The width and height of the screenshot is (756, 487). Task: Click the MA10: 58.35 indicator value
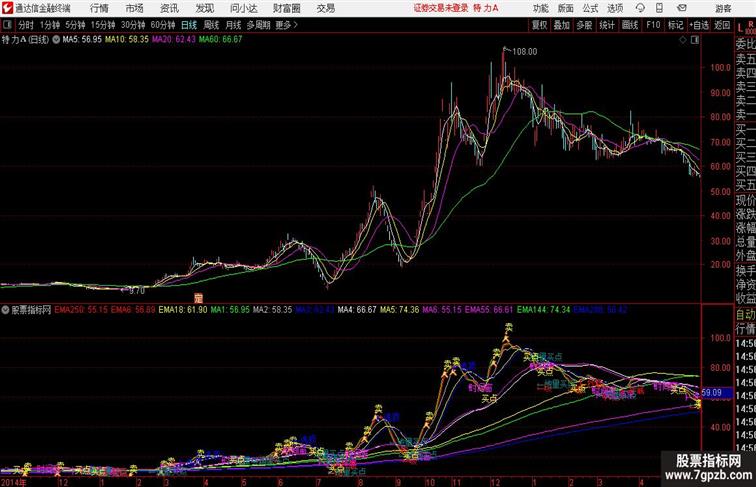[127, 40]
